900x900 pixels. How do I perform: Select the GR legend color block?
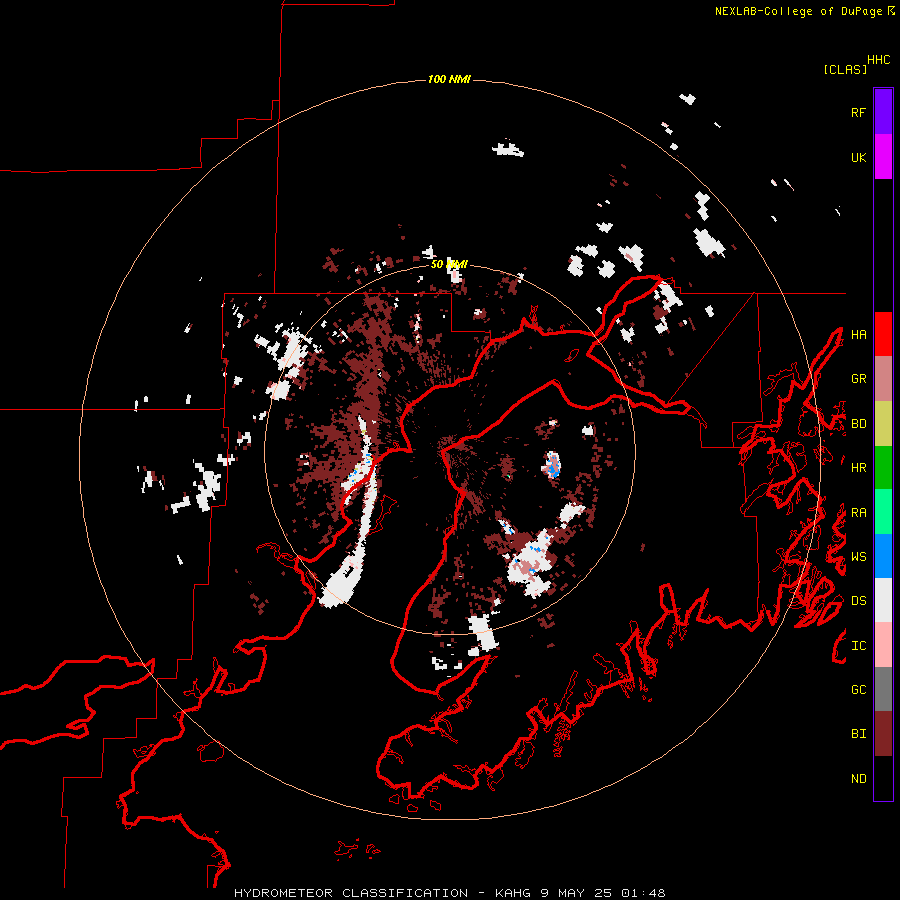883,379
